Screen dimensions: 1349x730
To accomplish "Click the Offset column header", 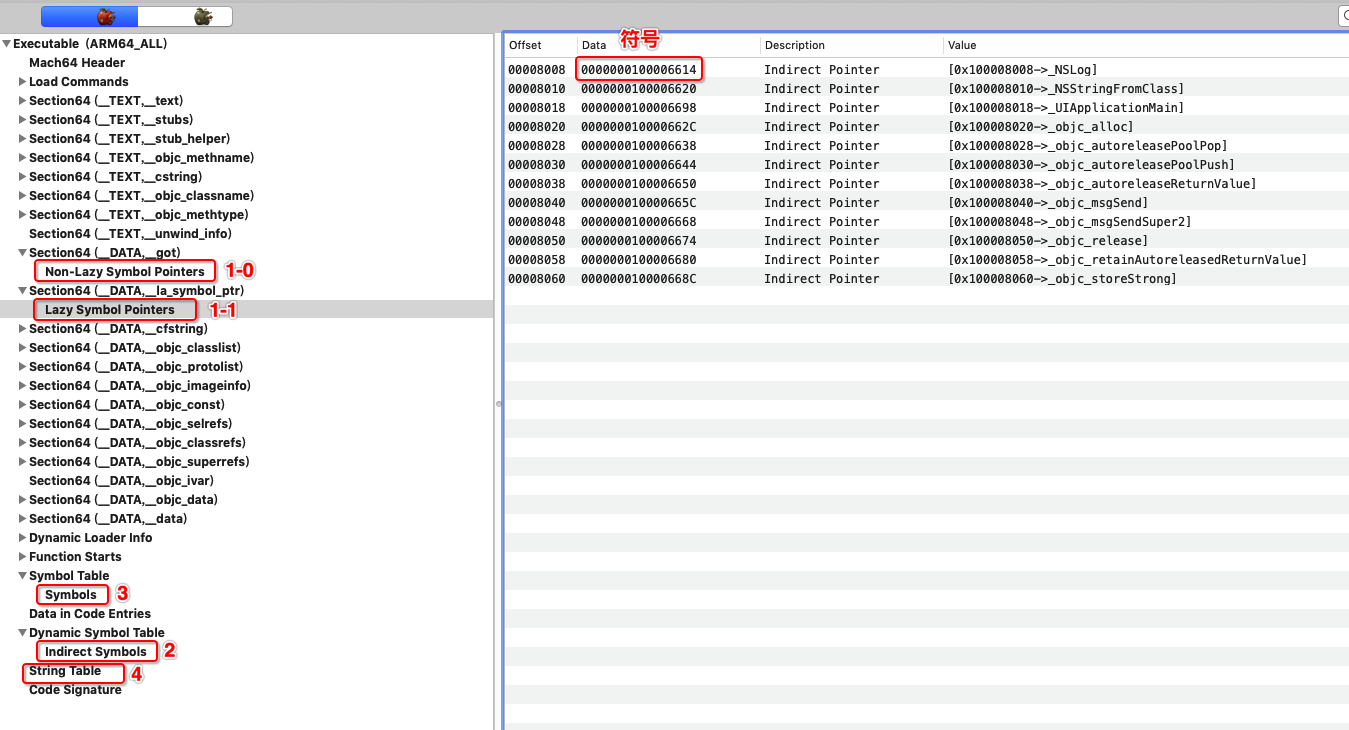I will tap(525, 45).
